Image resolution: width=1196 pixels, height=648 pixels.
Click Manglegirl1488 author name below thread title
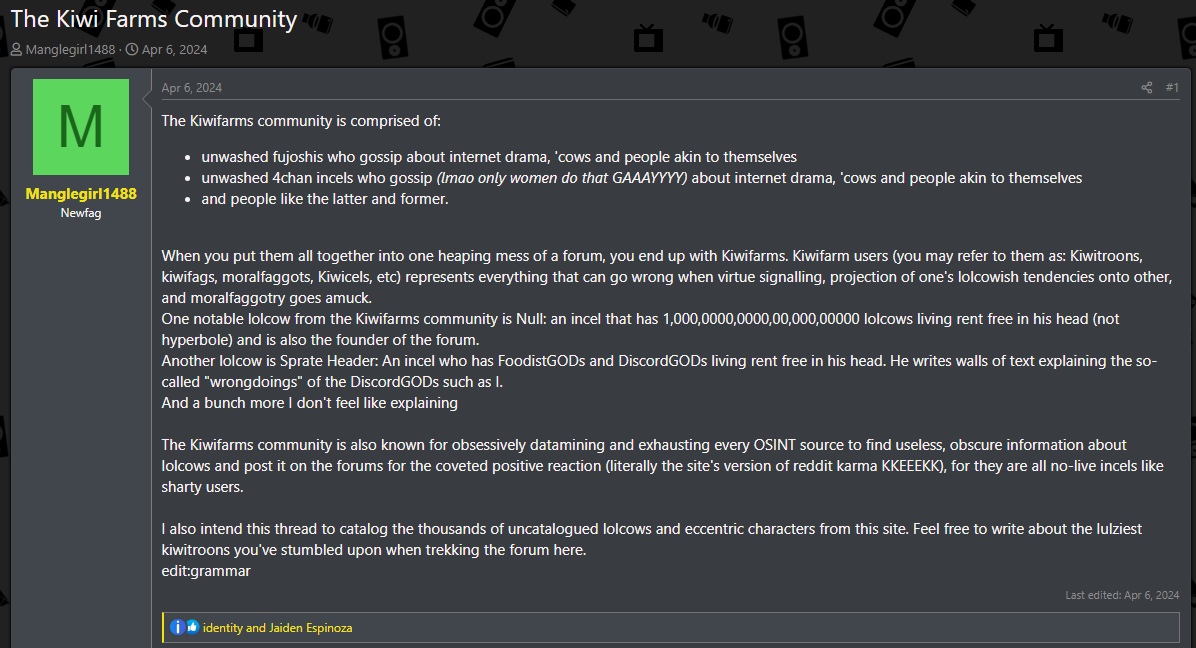(x=70, y=50)
